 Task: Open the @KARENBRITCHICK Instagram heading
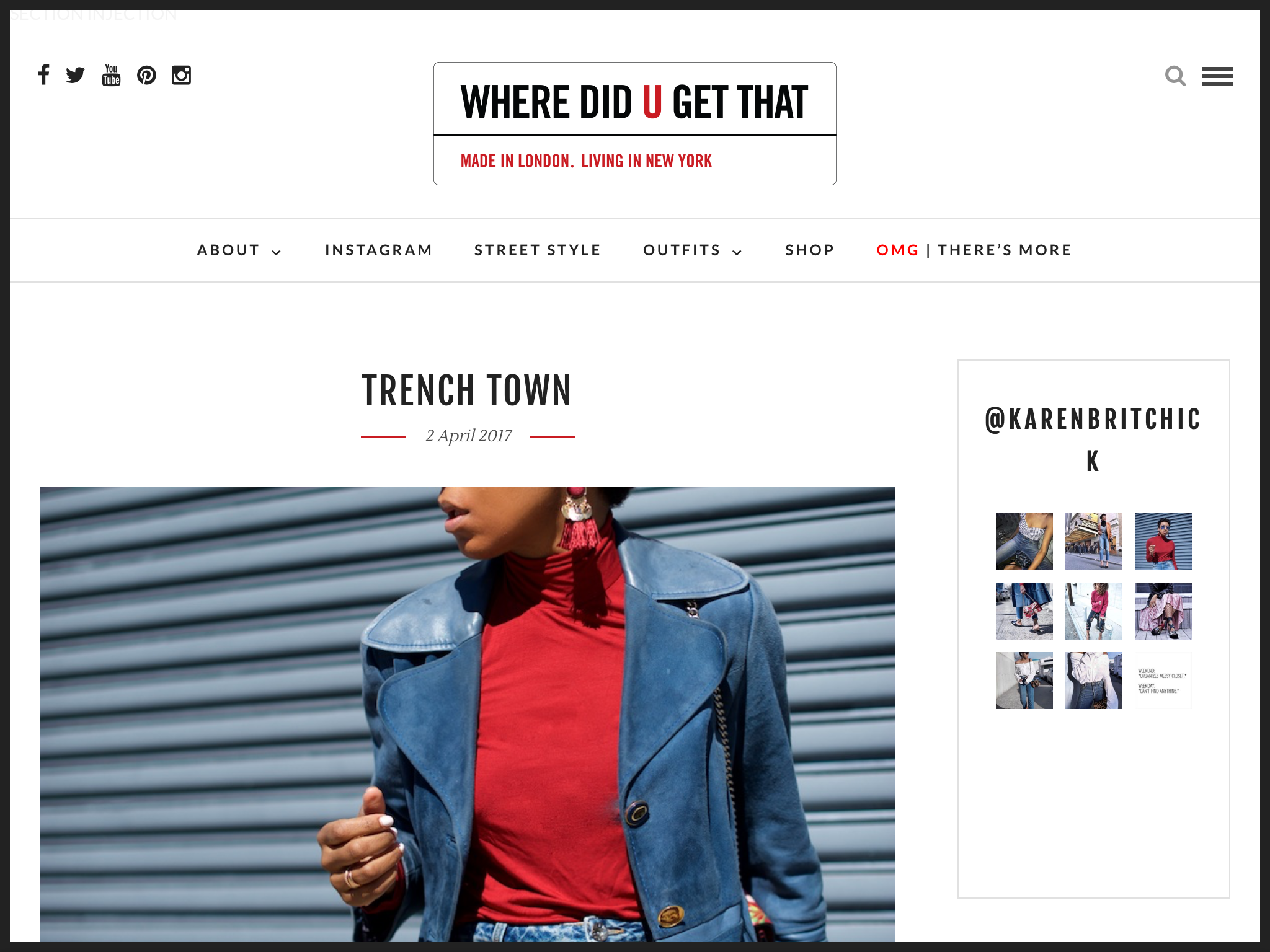tap(1093, 440)
